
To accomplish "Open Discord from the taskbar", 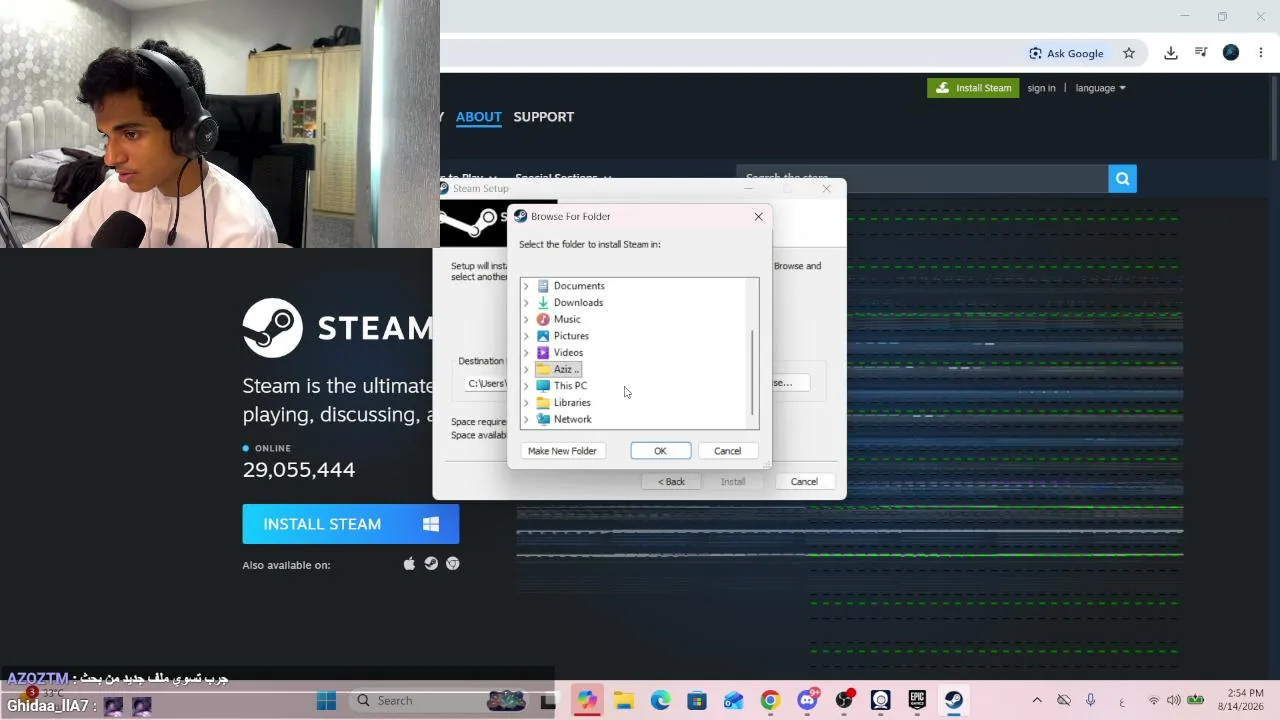I will (807, 701).
